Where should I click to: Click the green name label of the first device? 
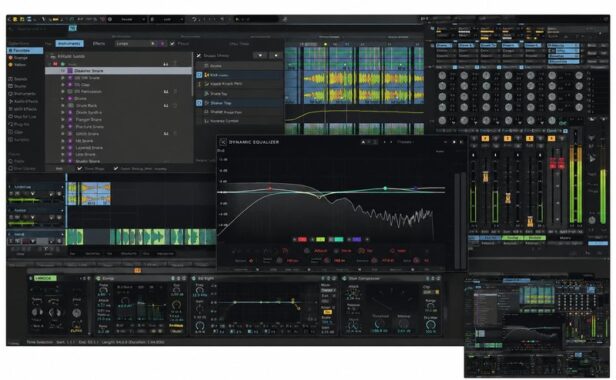45,278
